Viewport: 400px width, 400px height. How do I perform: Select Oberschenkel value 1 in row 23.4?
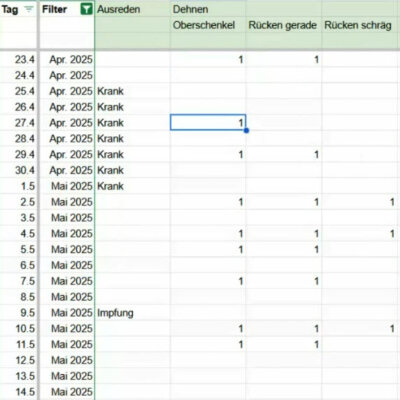pyautogui.click(x=208, y=59)
